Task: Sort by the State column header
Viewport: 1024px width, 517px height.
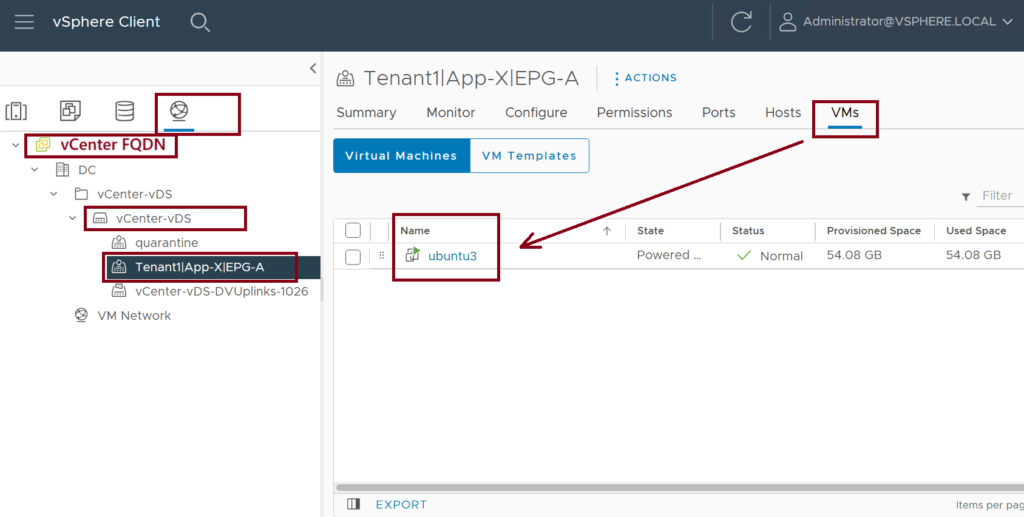Action: click(650, 230)
